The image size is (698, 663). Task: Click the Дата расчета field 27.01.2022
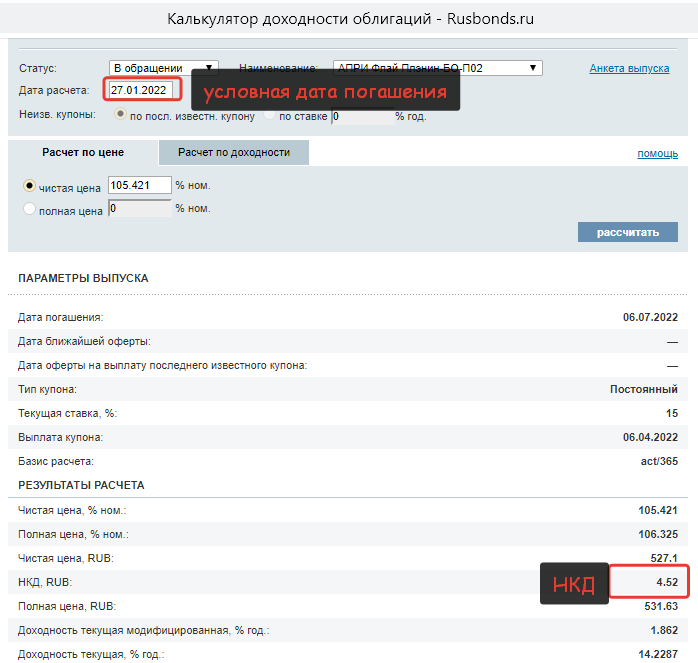(x=141, y=90)
